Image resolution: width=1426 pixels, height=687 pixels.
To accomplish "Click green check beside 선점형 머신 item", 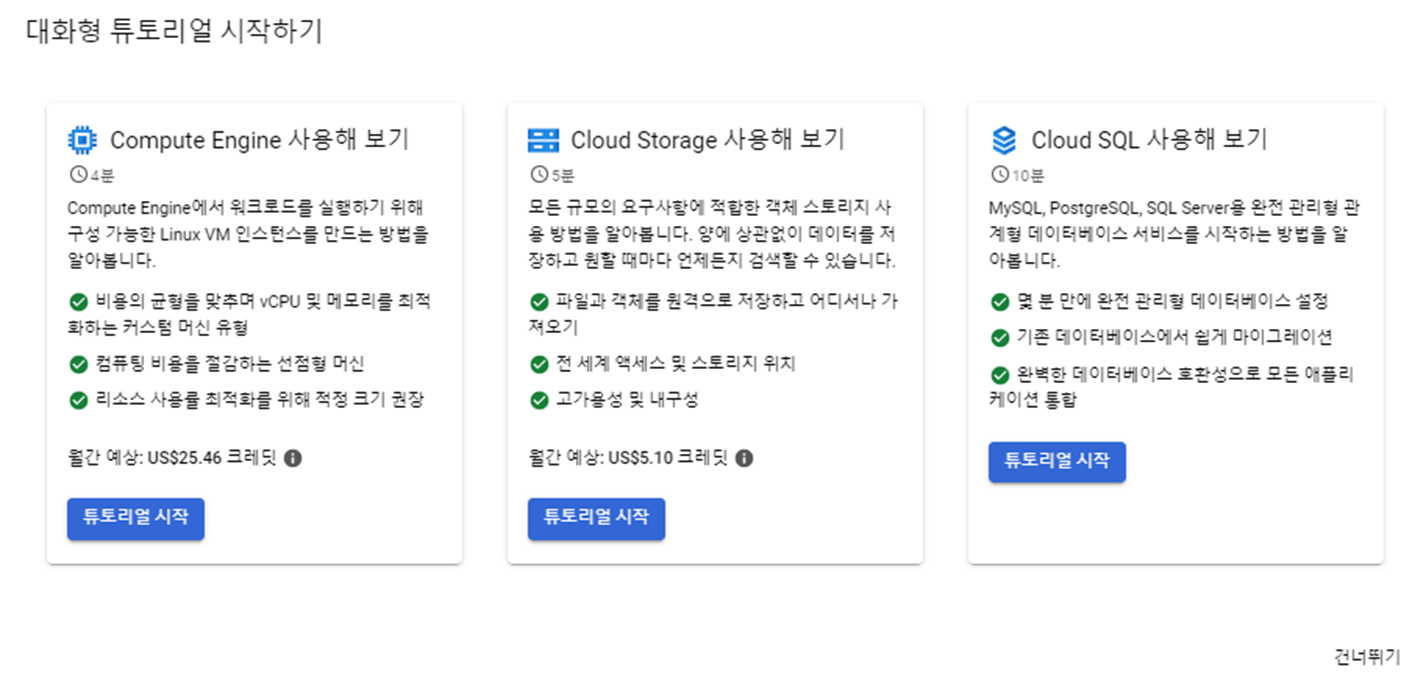I will [78, 363].
